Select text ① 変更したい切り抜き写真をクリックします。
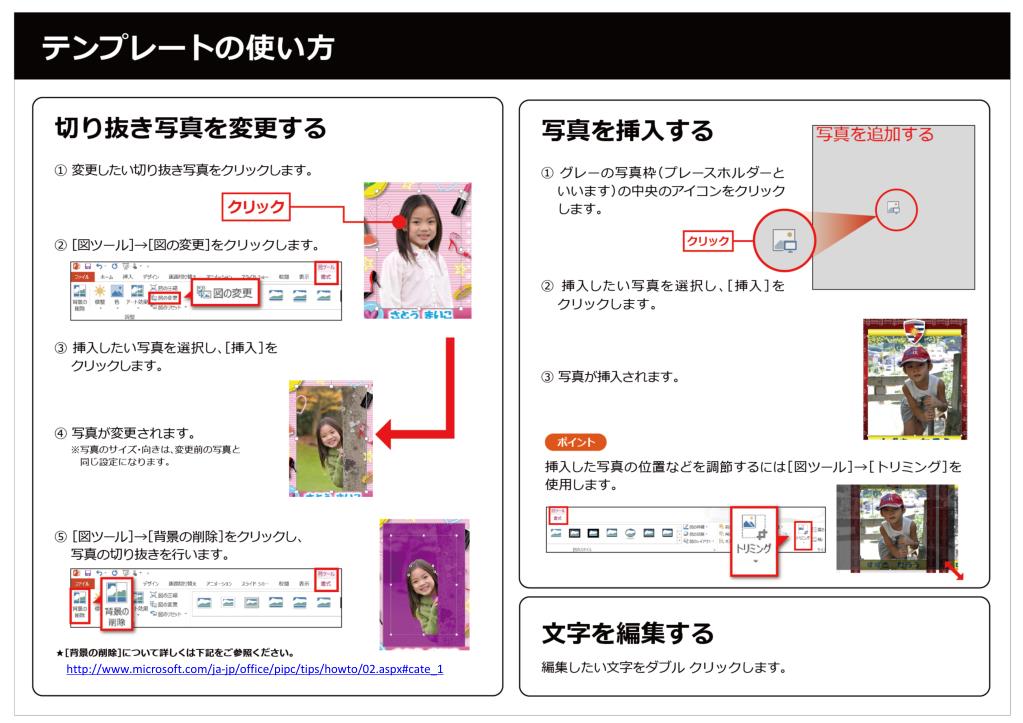Image resolution: width=1023 pixels, height=723 pixels. point(184,170)
